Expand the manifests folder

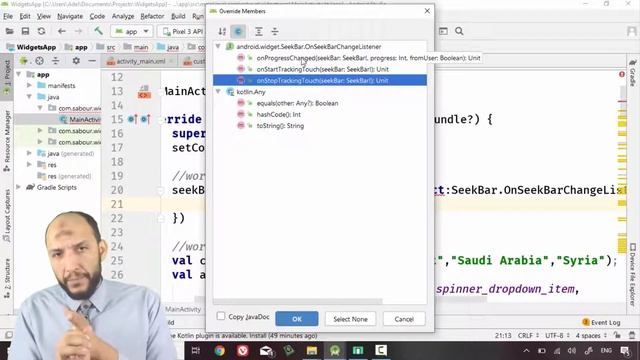tap(29, 86)
